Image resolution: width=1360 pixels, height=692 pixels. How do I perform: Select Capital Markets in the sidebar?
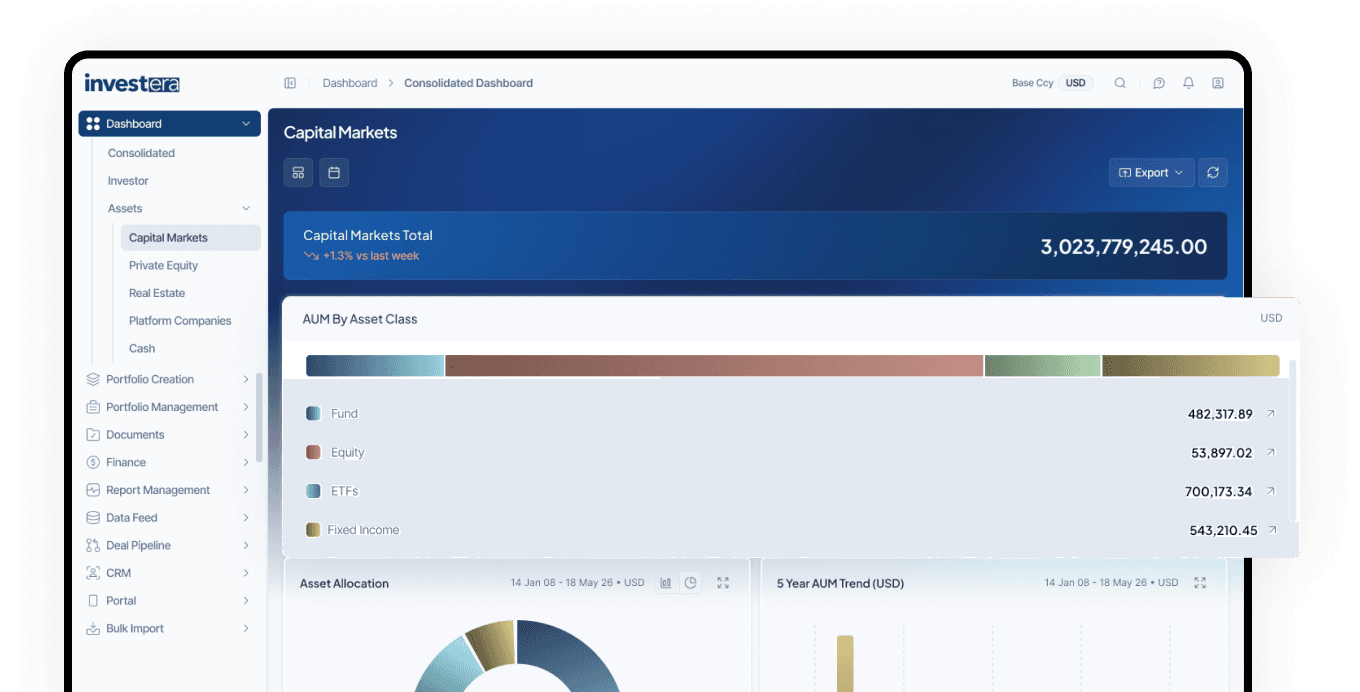click(190, 238)
